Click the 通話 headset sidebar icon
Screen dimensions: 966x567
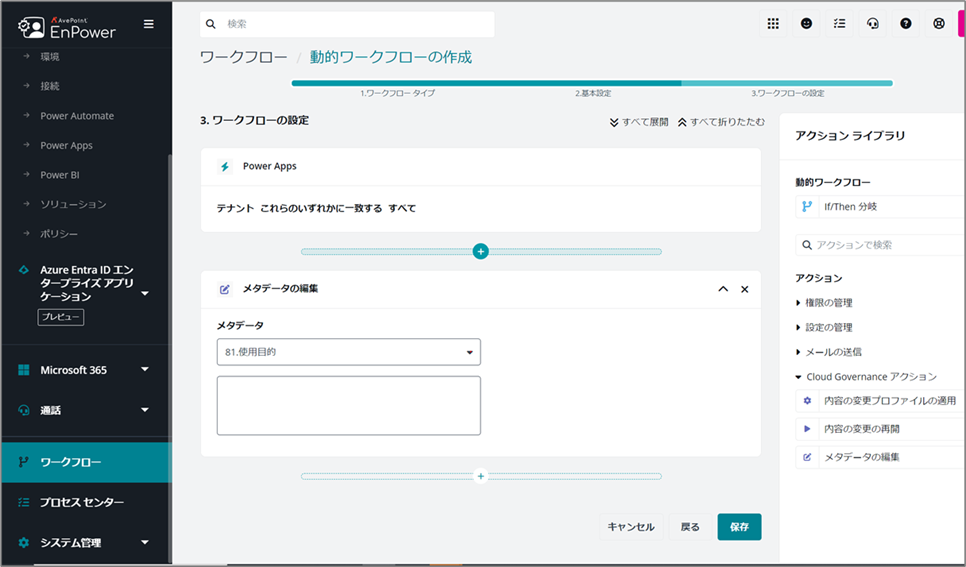tap(23, 410)
